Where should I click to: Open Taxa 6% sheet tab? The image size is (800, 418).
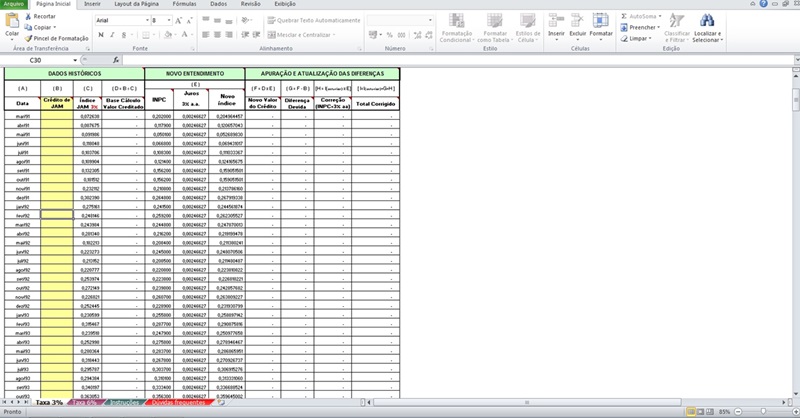click(x=85, y=403)
